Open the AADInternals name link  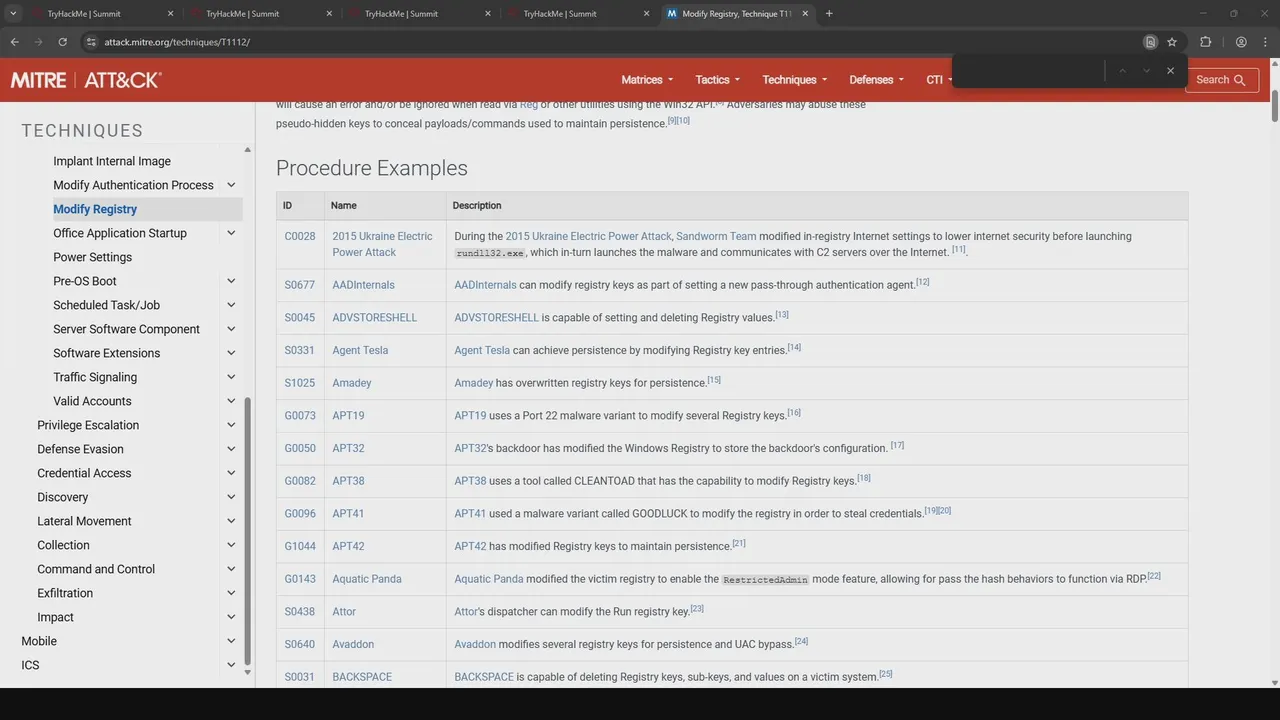coord(363,285)
